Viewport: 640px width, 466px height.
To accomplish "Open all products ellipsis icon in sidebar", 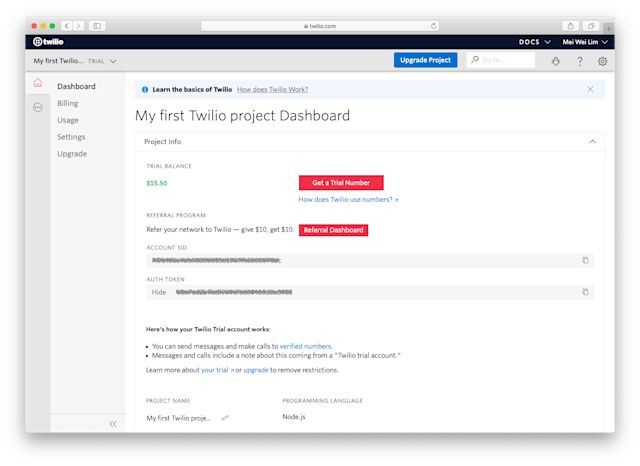I will (38, 107).
